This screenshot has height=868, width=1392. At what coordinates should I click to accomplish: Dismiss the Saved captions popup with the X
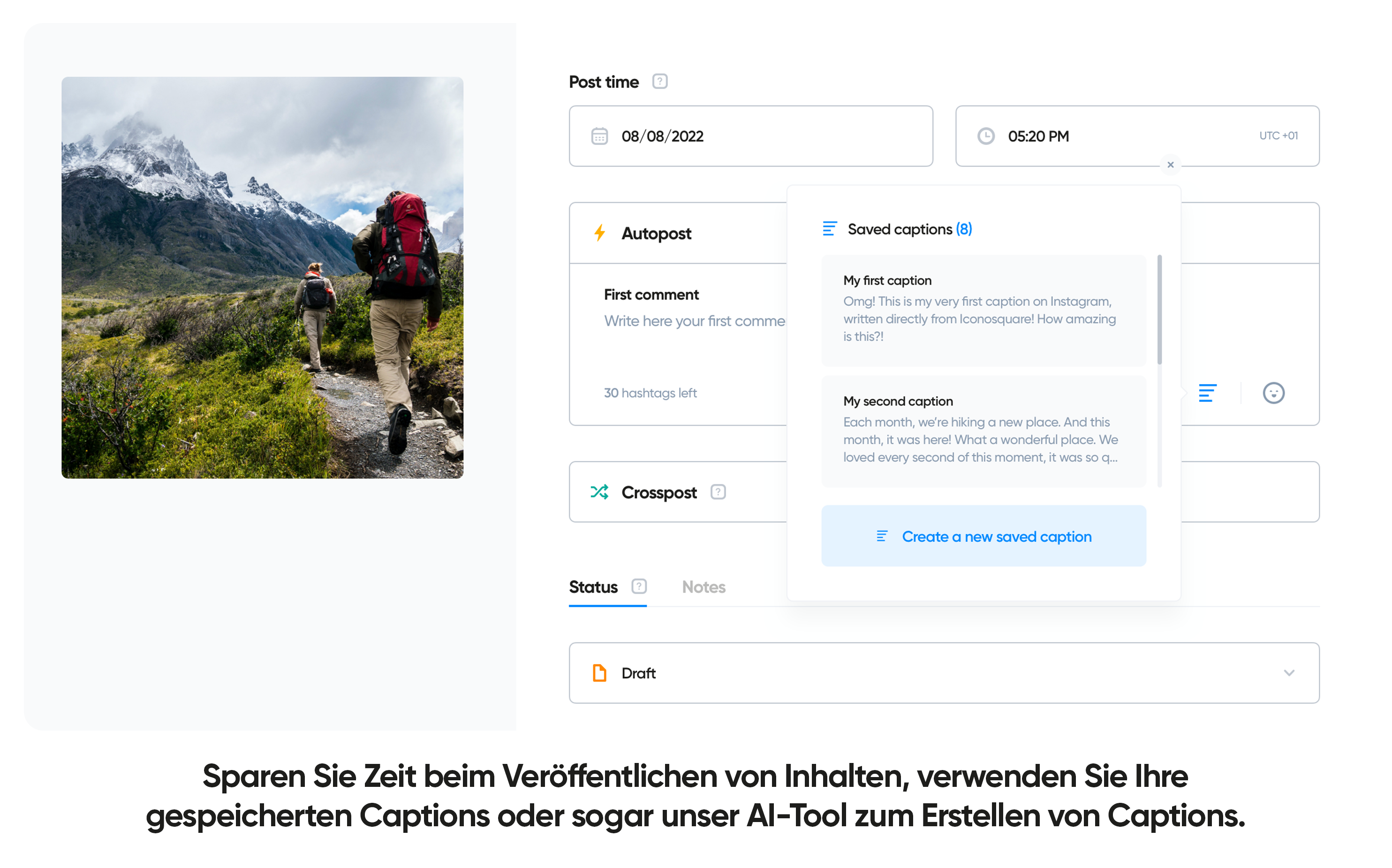click(x=1171, y=165)
